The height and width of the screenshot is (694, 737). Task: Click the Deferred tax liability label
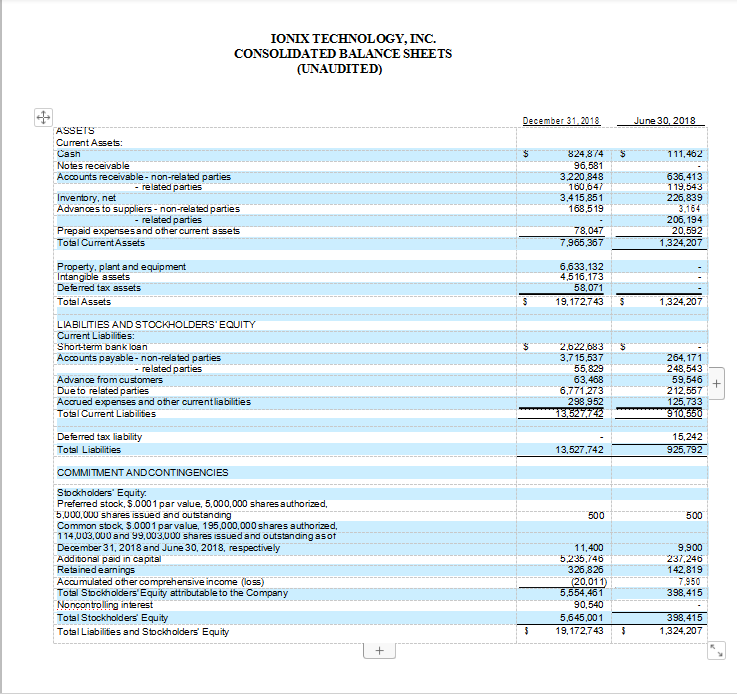[x=99, y=437]
